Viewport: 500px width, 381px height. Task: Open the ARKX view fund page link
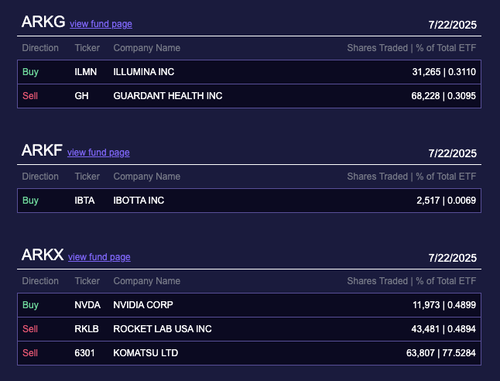click(99, 257)
